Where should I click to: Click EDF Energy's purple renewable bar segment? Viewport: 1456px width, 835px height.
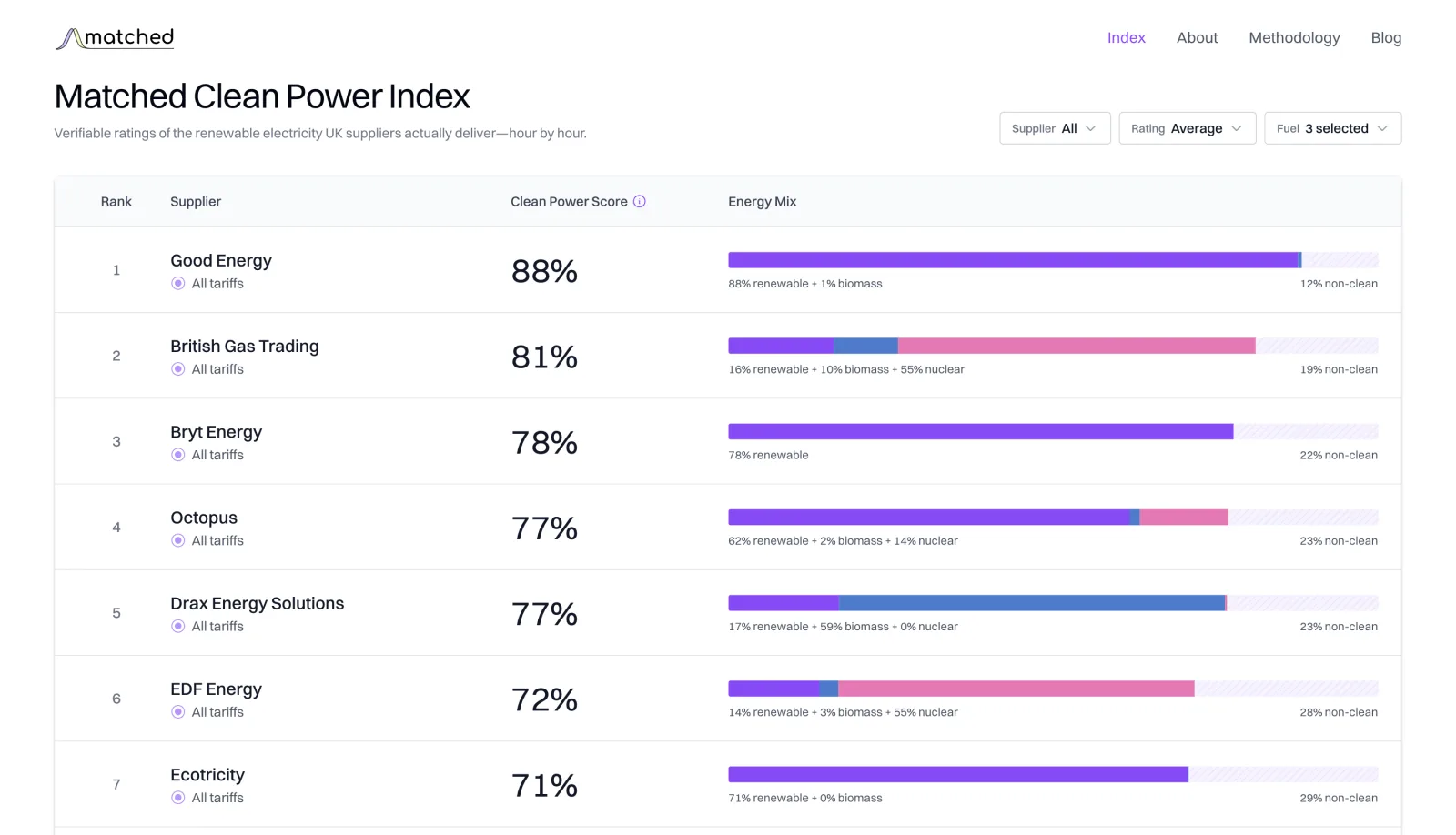773,689
